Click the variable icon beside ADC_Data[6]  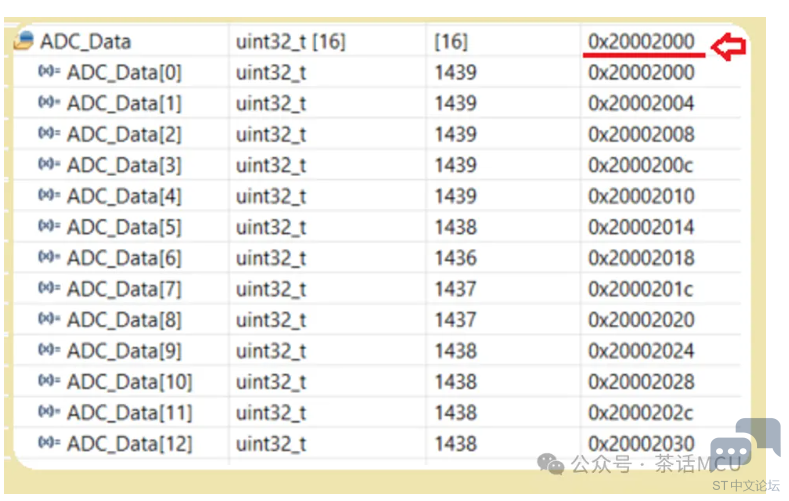pos(49,257)
